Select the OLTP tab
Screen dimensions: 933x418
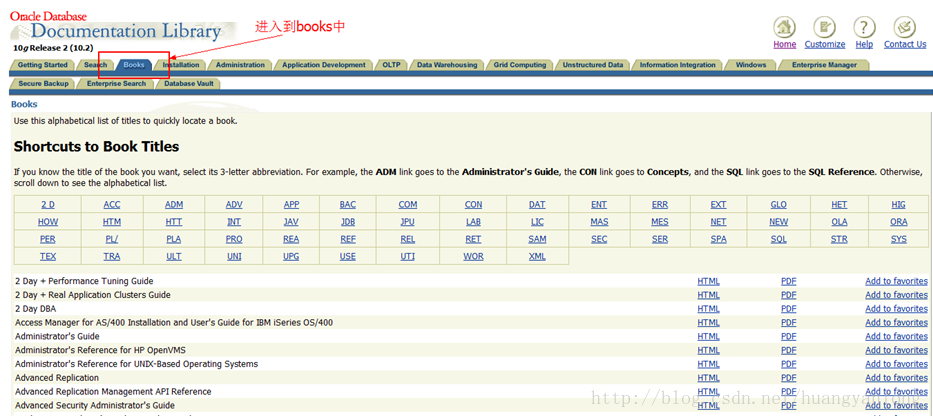pos(391,65)
